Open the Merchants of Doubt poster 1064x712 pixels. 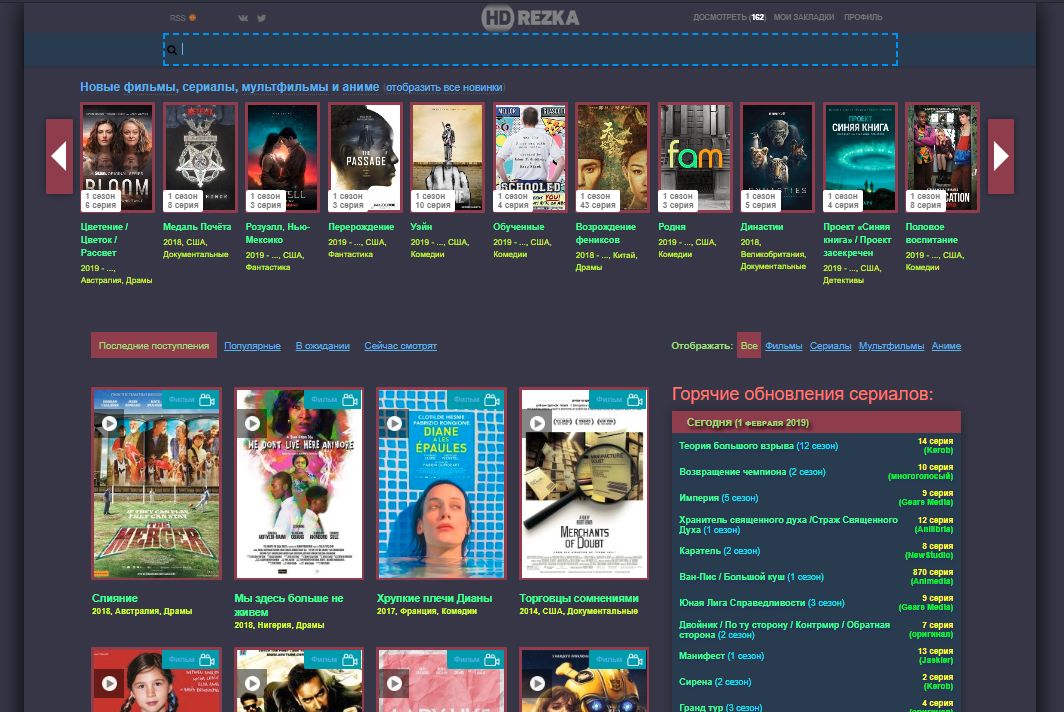(584, 483)
